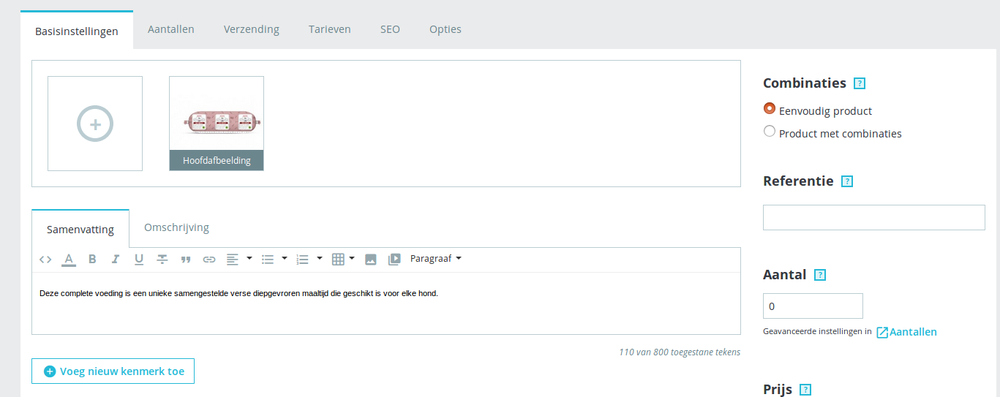Select the Samenvatting editor tab
Screen dimensions: 1000x397
[x=80, y=229]
